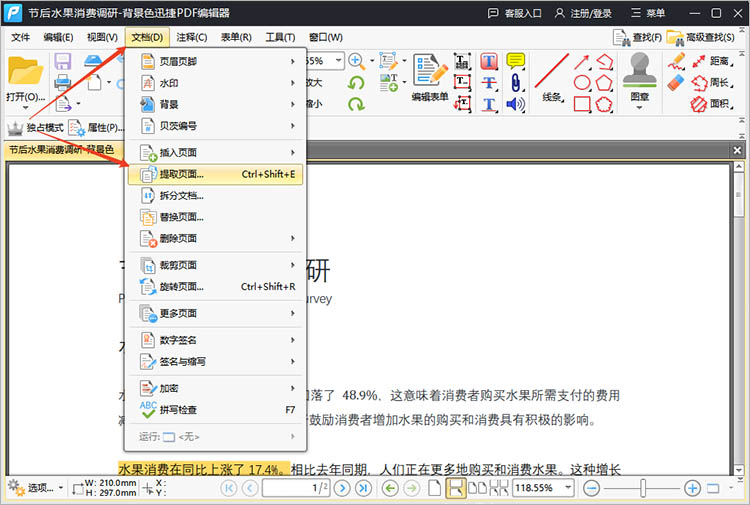Expand the 水印 submenu

215,83
